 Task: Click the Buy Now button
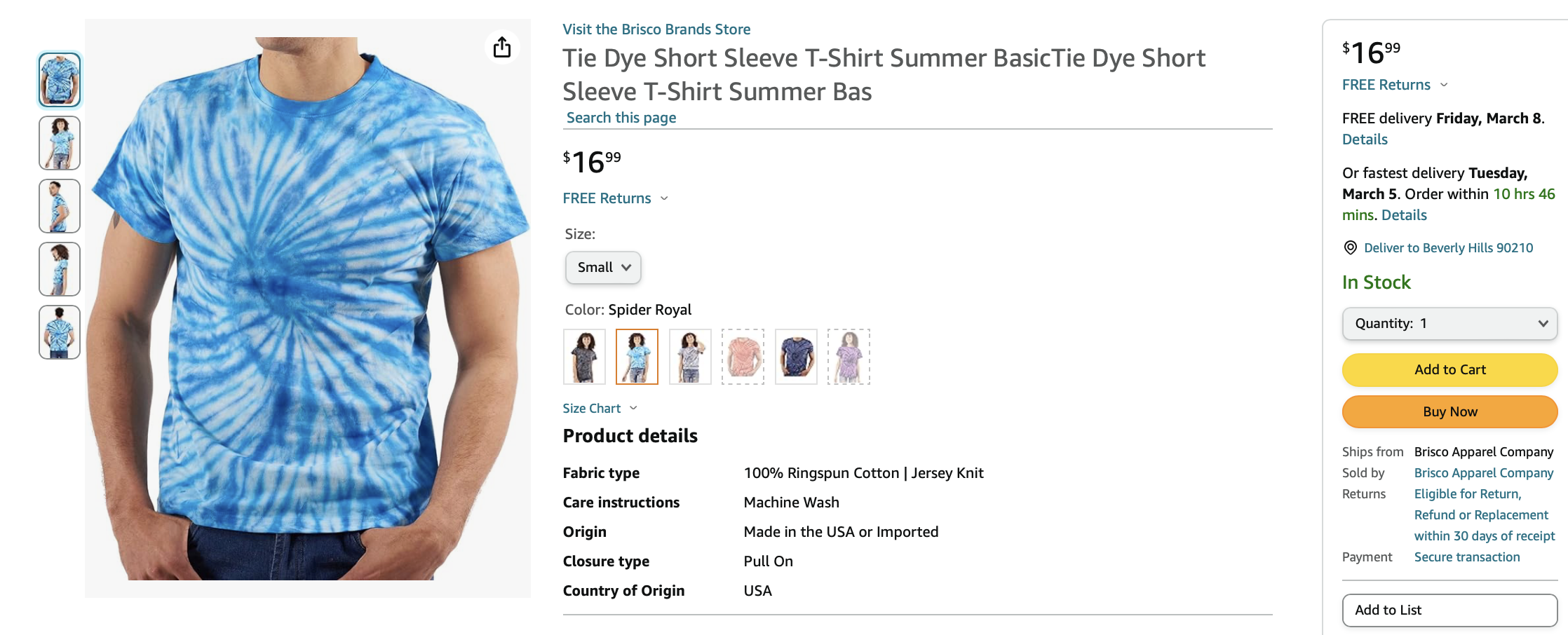pyautogui.click(x=1449, y=412)
